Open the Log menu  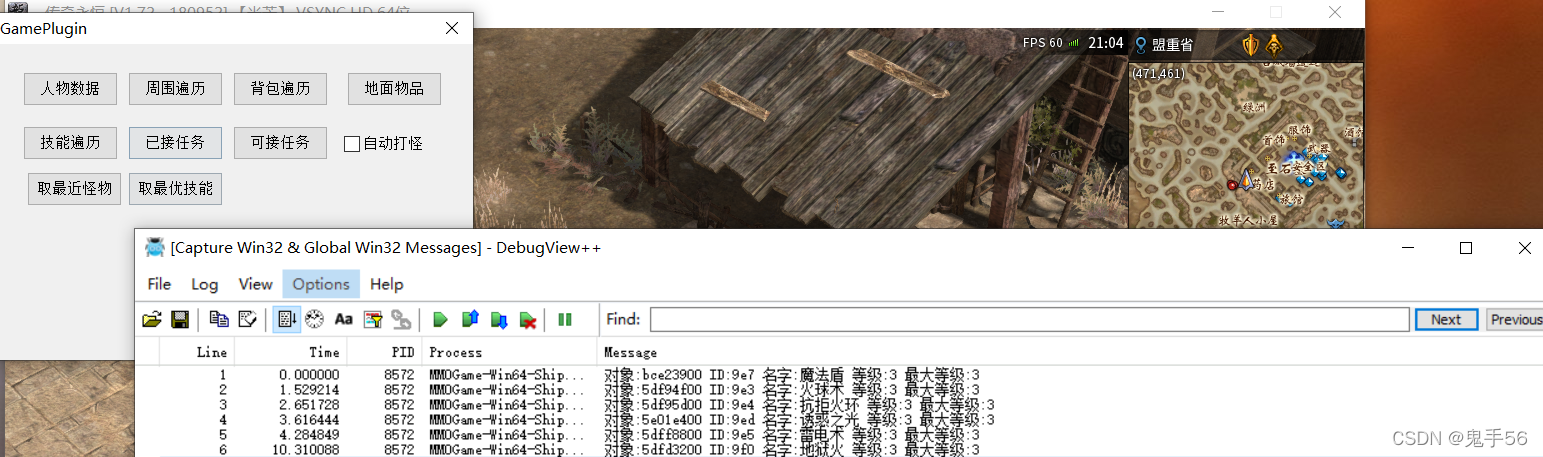pyautogui.click(x=204, y=284)
